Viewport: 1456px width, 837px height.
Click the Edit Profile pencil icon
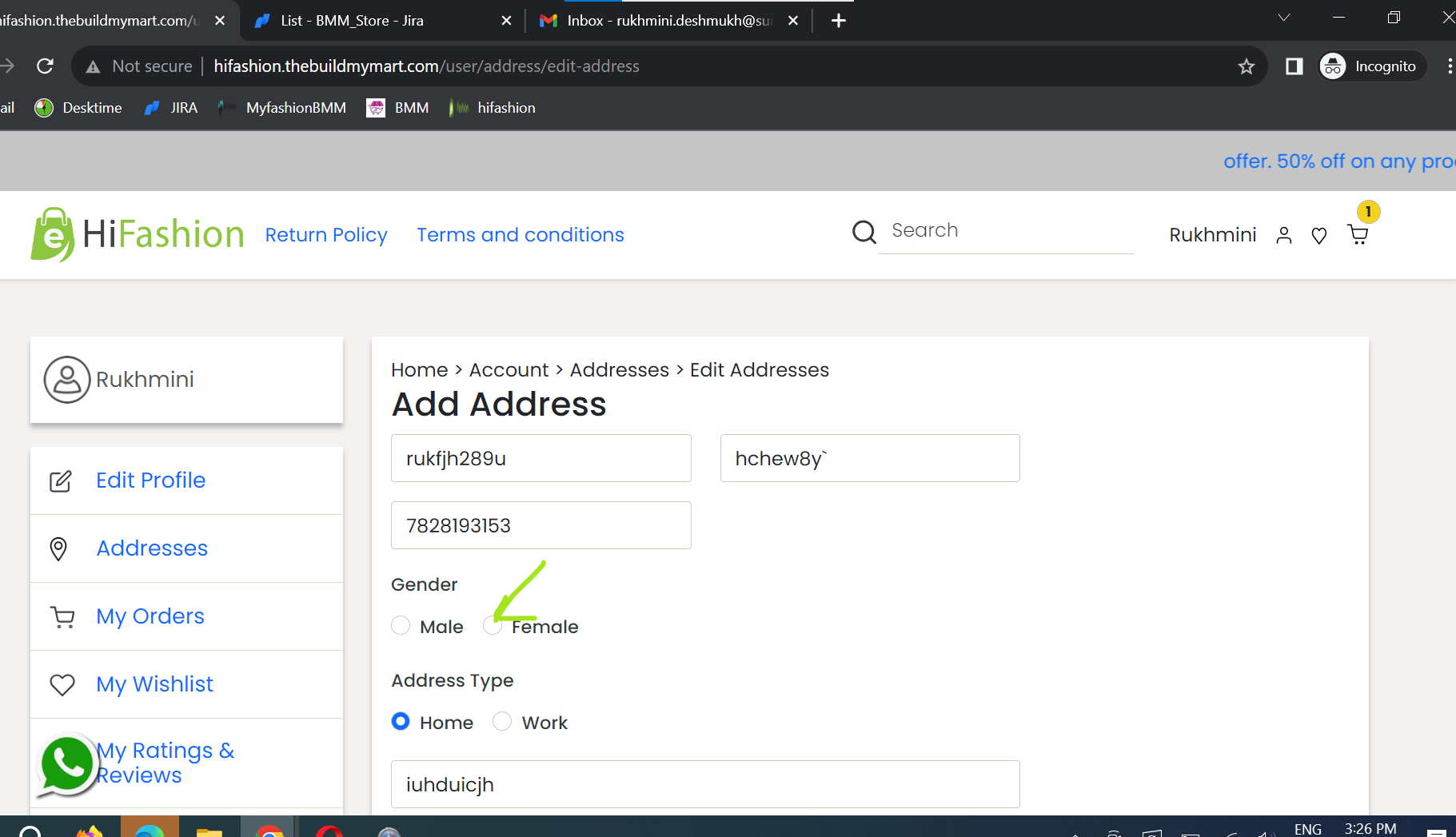pyautogui.click(x=61, y=481)
